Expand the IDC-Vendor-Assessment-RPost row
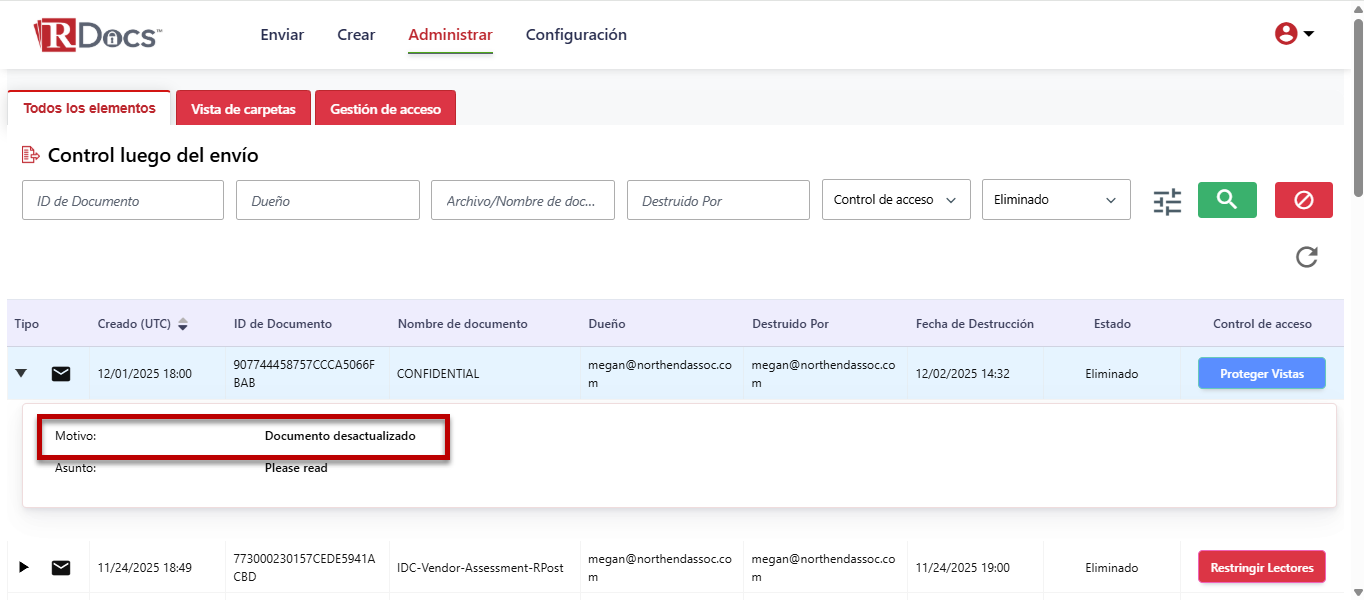 coord(24,568)
